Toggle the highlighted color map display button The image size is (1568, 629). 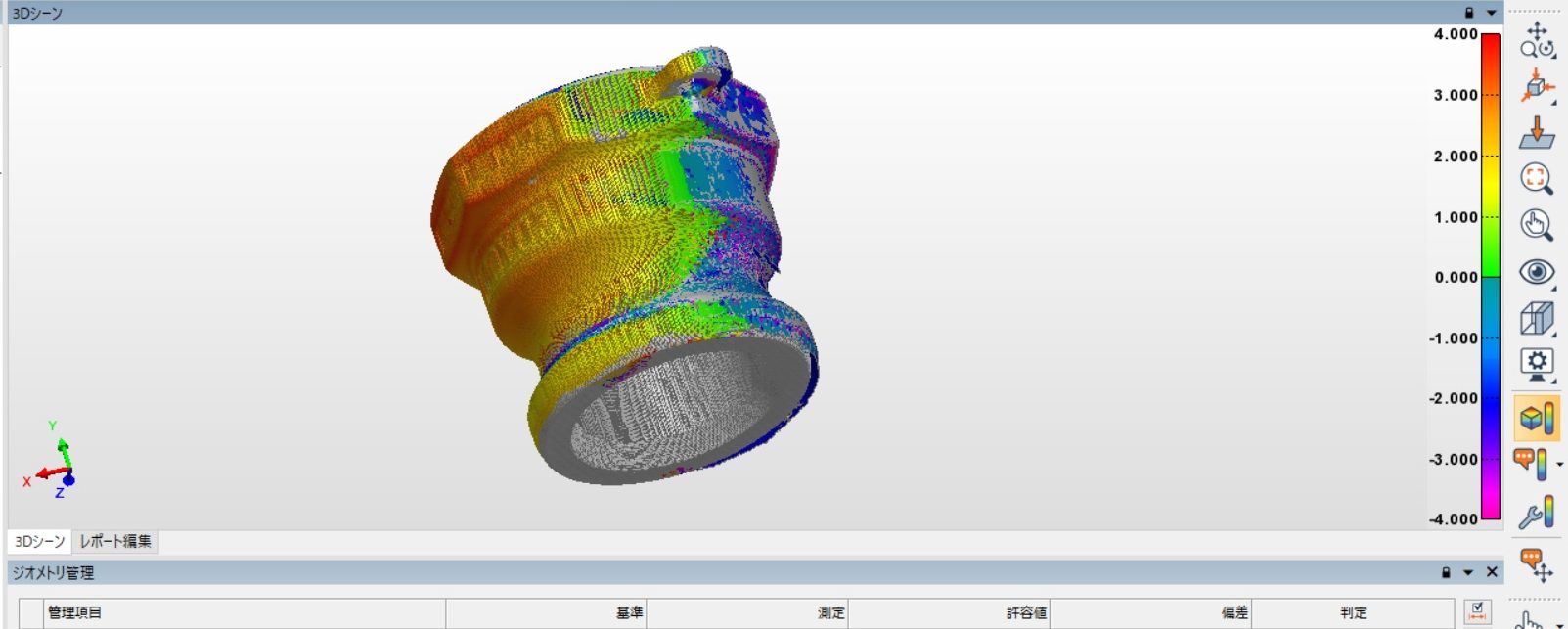pos(1536,418)
